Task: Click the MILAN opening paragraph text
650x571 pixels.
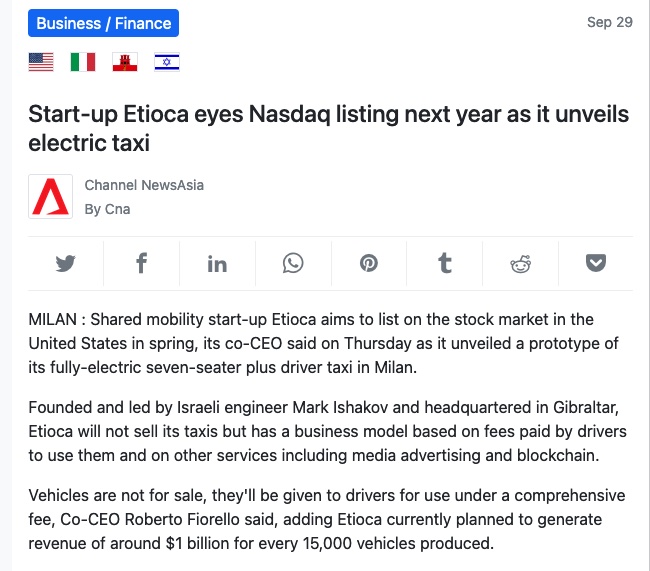Action: coord(323,343)
